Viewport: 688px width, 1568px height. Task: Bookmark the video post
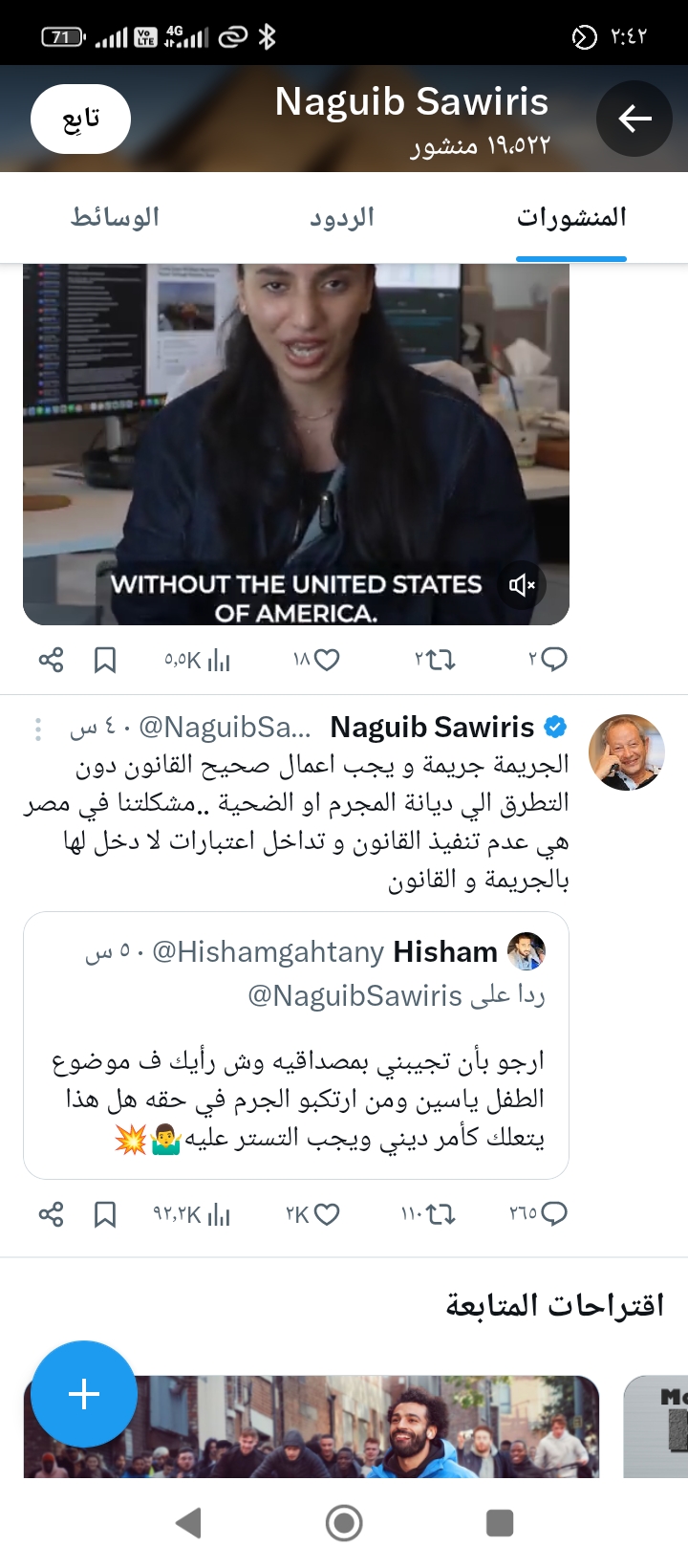pyautogui.click(x=105, y=660)
